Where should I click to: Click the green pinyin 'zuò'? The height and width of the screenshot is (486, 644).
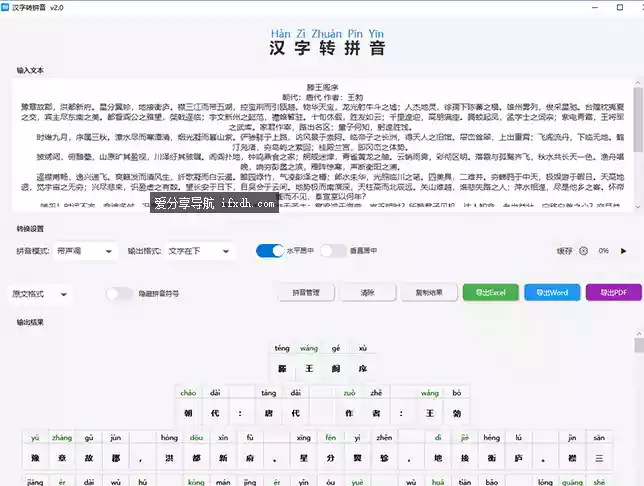350,393
